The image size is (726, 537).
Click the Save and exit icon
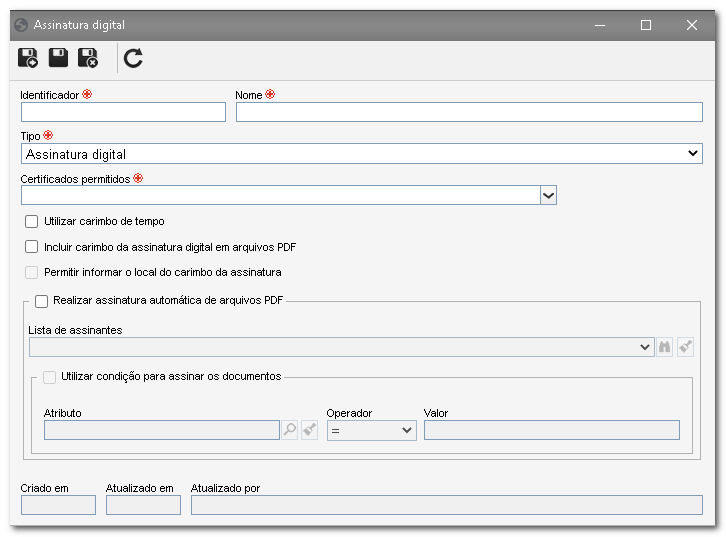click(88, 58)
